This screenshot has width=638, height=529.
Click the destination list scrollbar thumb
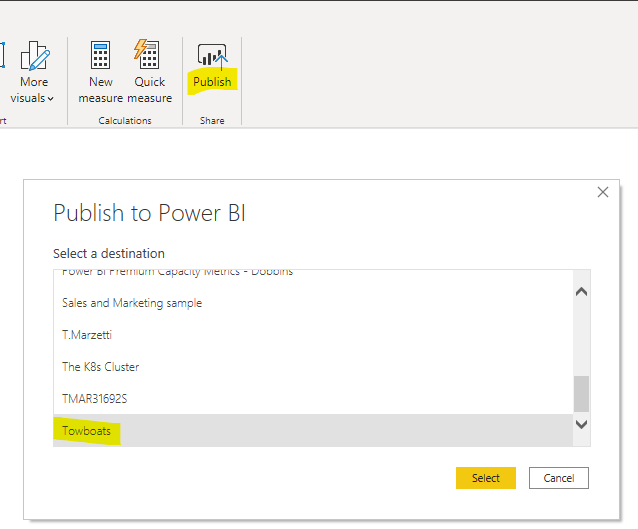pos(581,393)
